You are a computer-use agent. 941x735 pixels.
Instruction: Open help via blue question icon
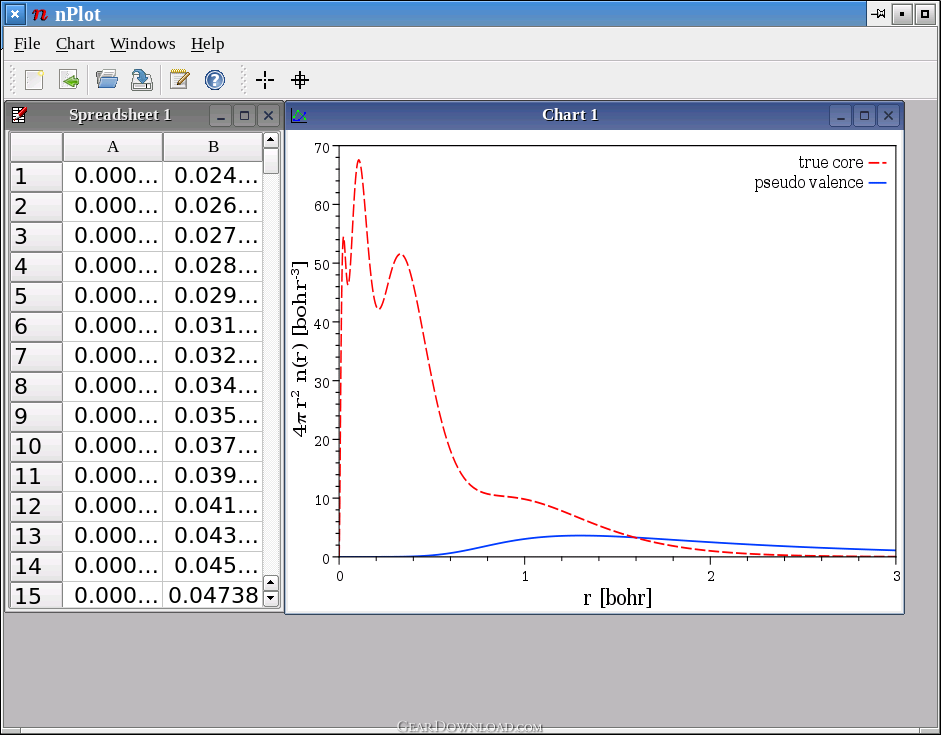pyautogui.click(x=215, y=80)
